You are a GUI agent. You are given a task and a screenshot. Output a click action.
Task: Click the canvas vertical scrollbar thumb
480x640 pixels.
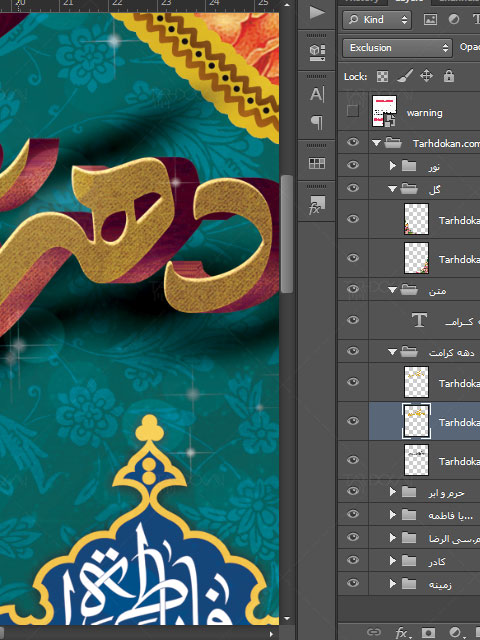[x=287, y=233]
